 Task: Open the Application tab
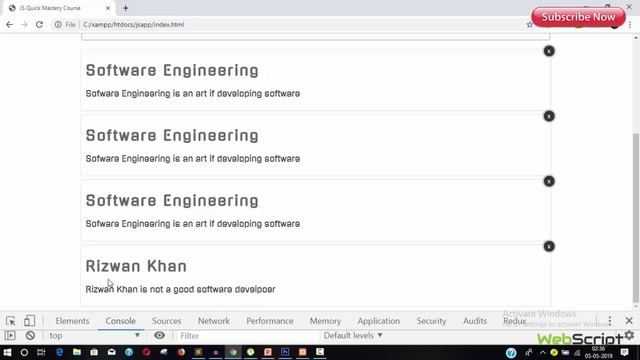point(379,321)
